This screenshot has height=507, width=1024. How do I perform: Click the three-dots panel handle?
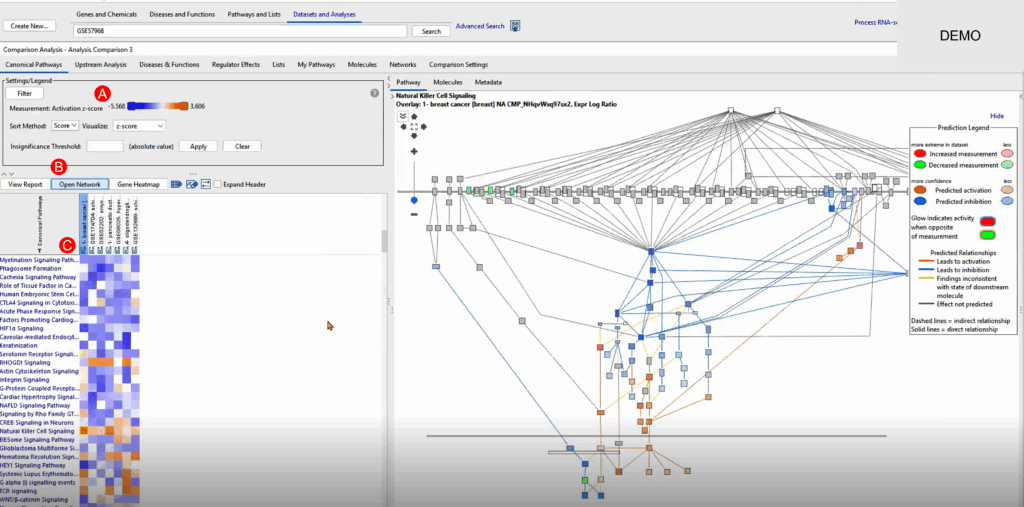click(193, 174)
